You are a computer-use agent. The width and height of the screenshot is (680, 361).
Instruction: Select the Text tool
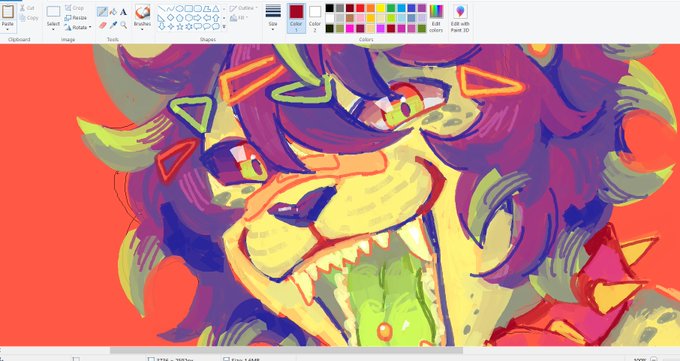124,12
